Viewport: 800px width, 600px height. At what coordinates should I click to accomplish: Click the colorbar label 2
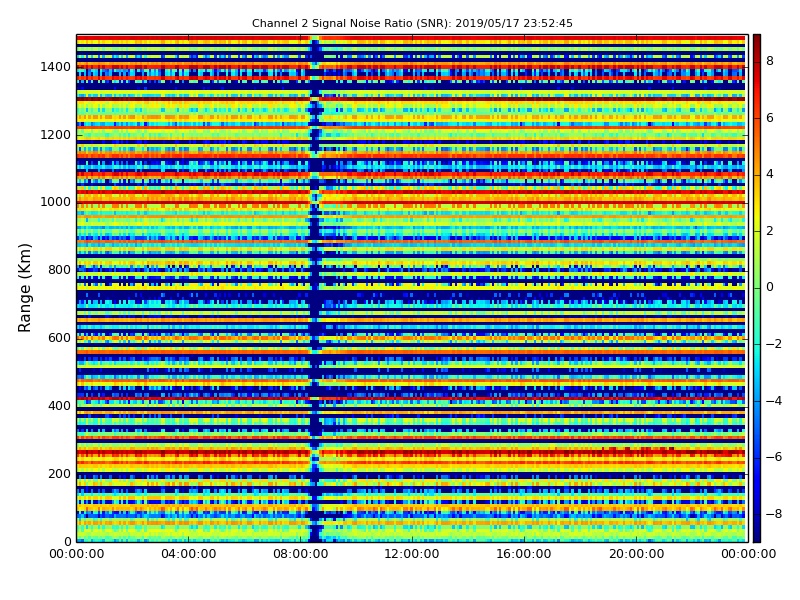coord(770,231)
